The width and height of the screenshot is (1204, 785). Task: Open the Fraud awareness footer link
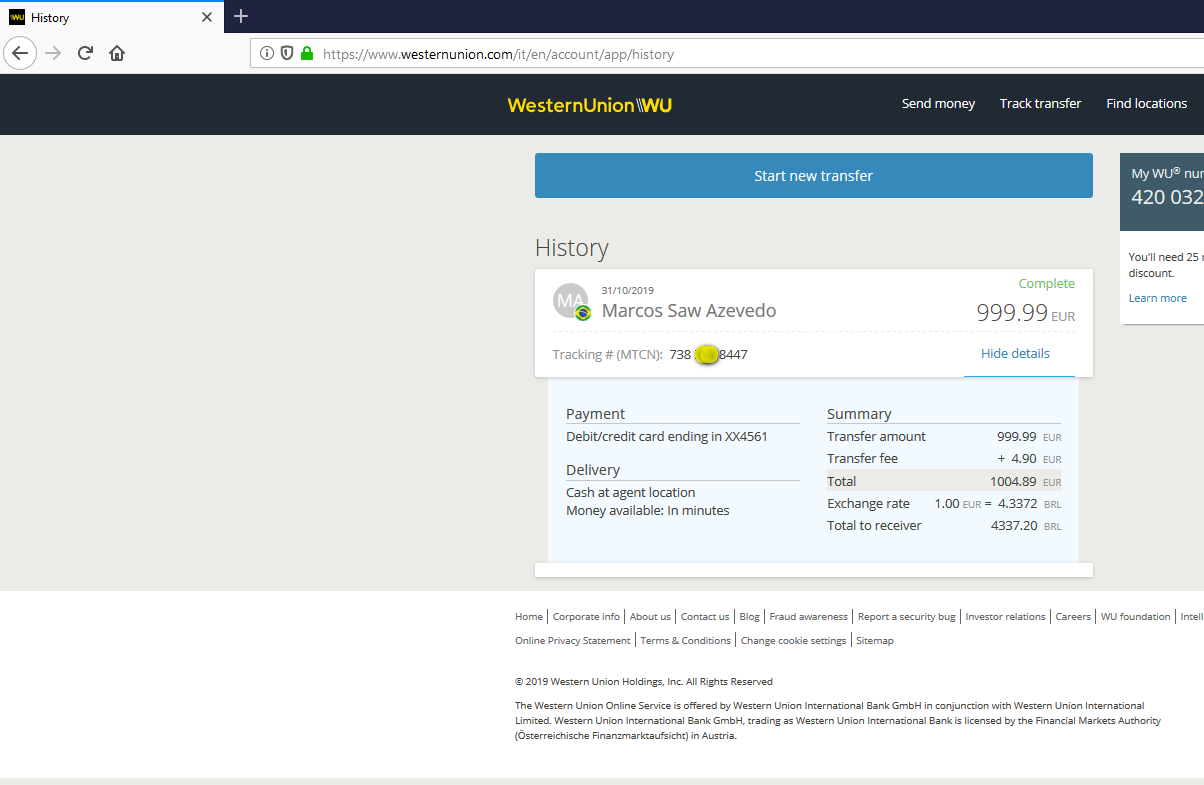(x=808, y=616)
